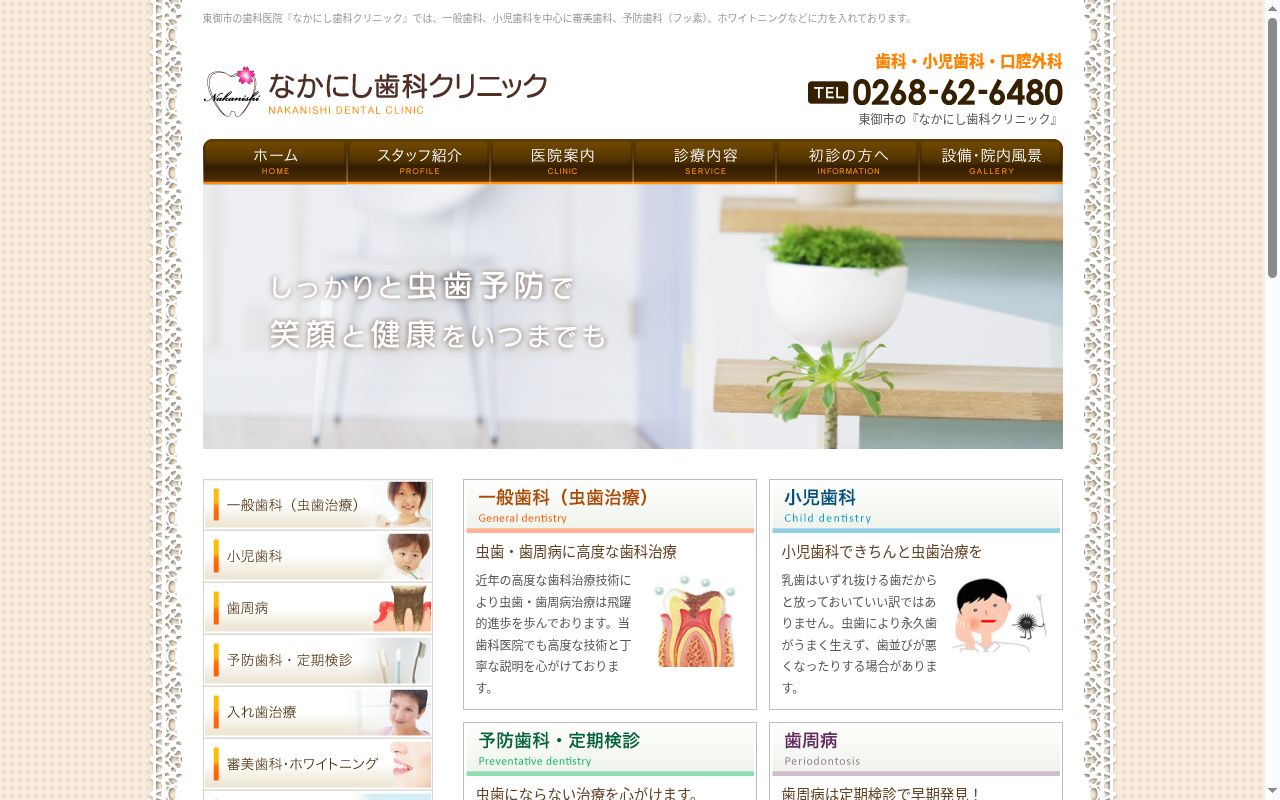Click the 虫歯・歯周病に高度な歯科治療 subheading
Image resolution: width=1280 pixels, height=800 pixels.
(576, 552)
